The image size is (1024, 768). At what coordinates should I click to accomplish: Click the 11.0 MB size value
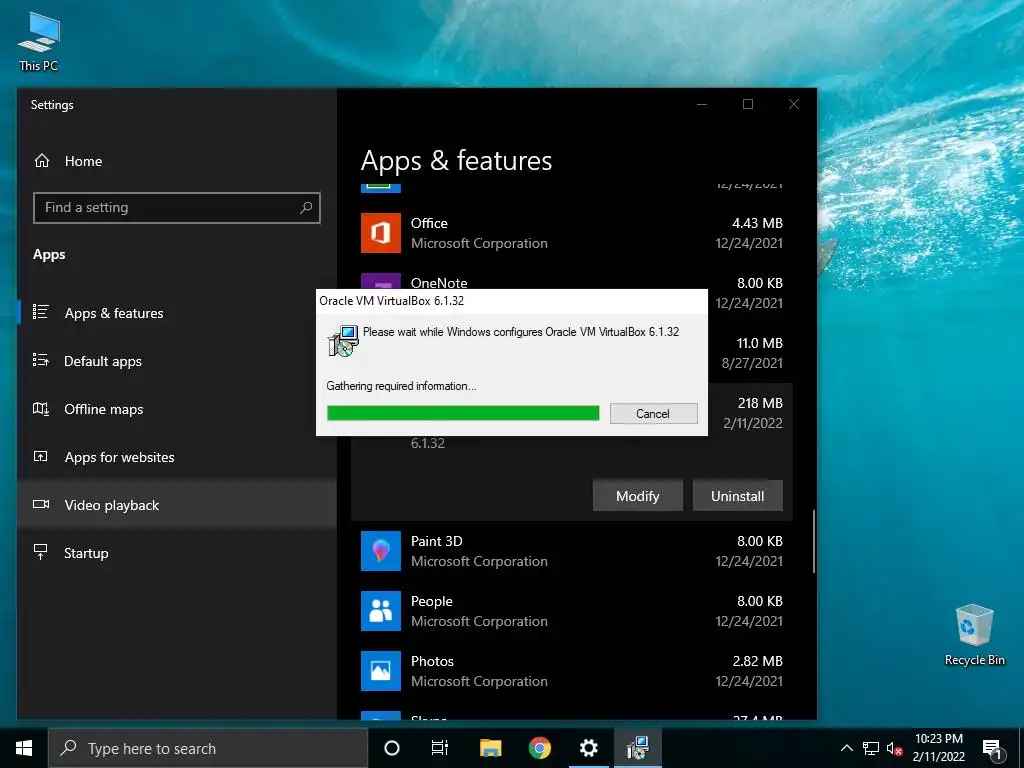[760, 343]
